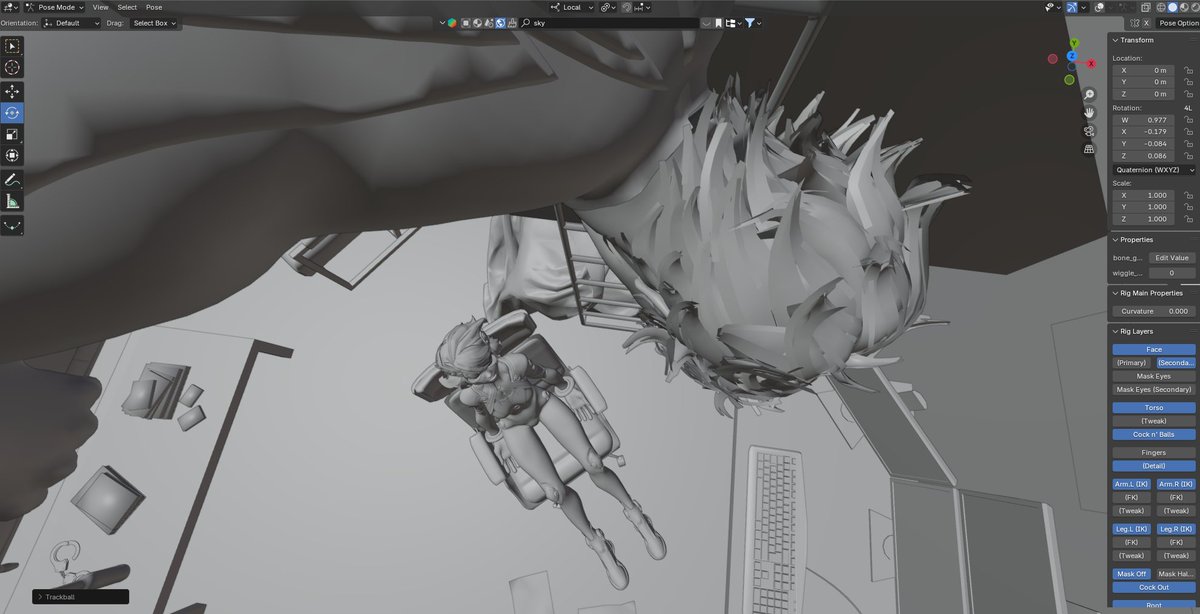
Task: Toggle the viewport overlays button
Action: click(1100, 7)
